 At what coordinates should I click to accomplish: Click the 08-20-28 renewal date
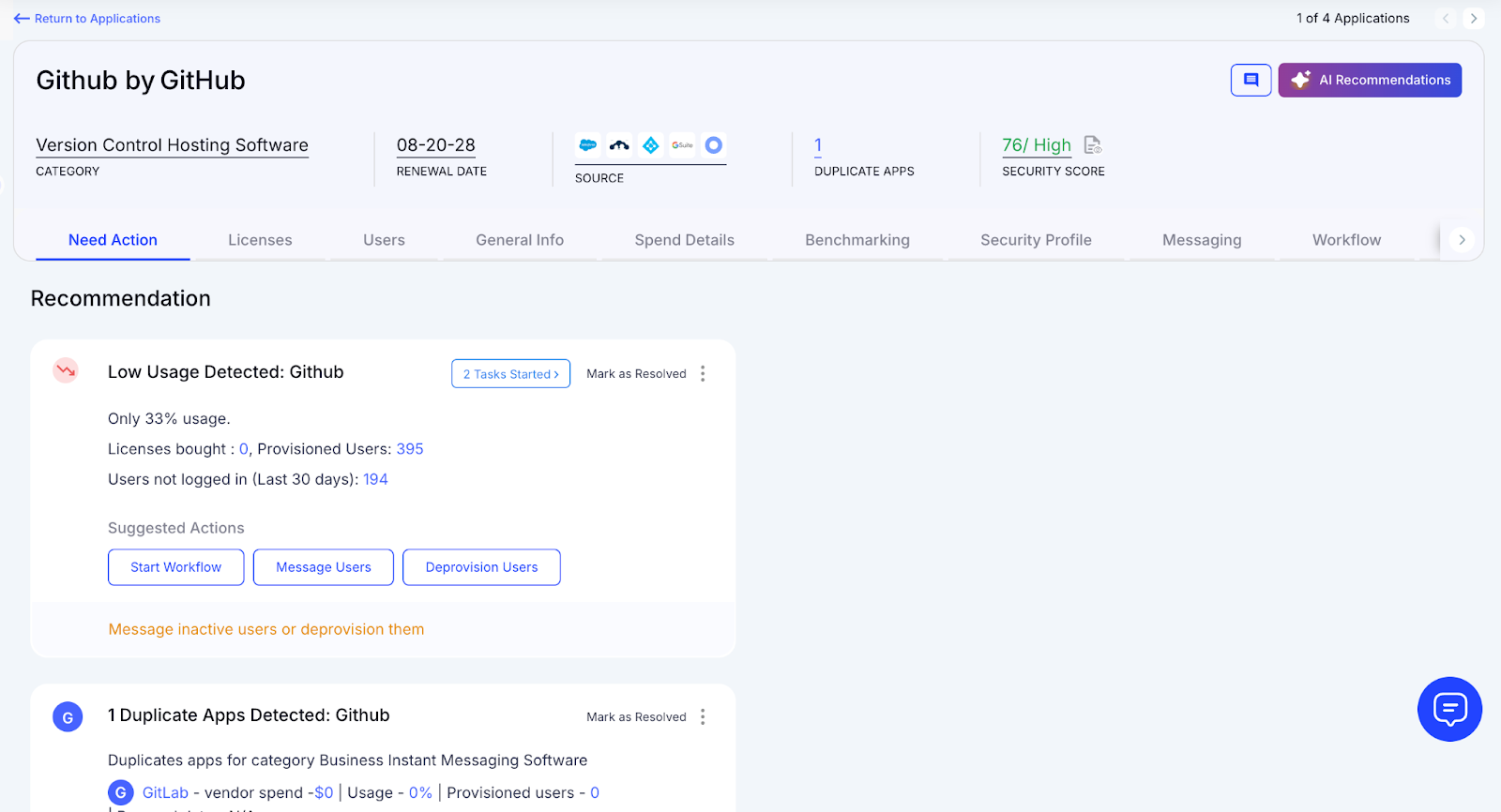436,145
